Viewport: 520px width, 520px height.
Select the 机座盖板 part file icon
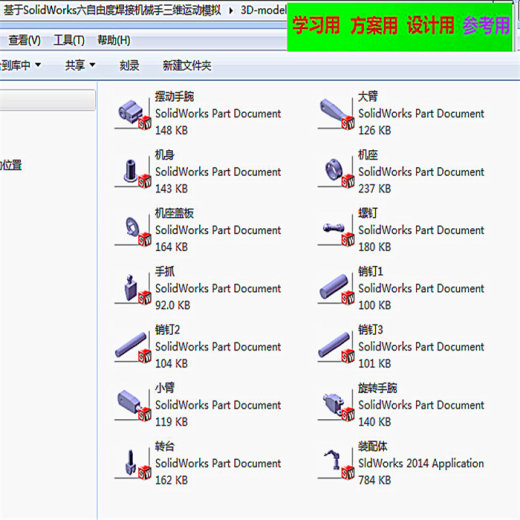coord(133,230)
